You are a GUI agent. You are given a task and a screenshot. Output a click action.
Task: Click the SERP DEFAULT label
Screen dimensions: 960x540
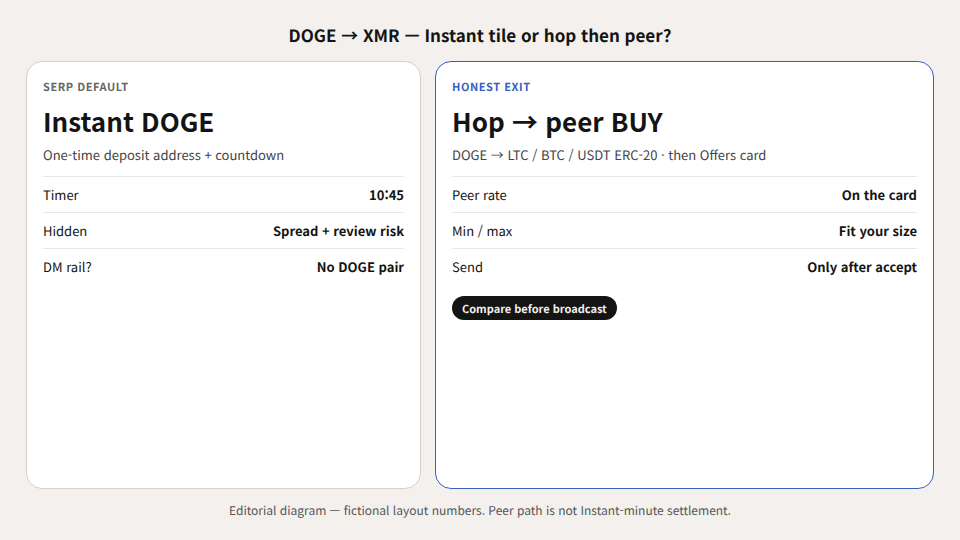86,87
